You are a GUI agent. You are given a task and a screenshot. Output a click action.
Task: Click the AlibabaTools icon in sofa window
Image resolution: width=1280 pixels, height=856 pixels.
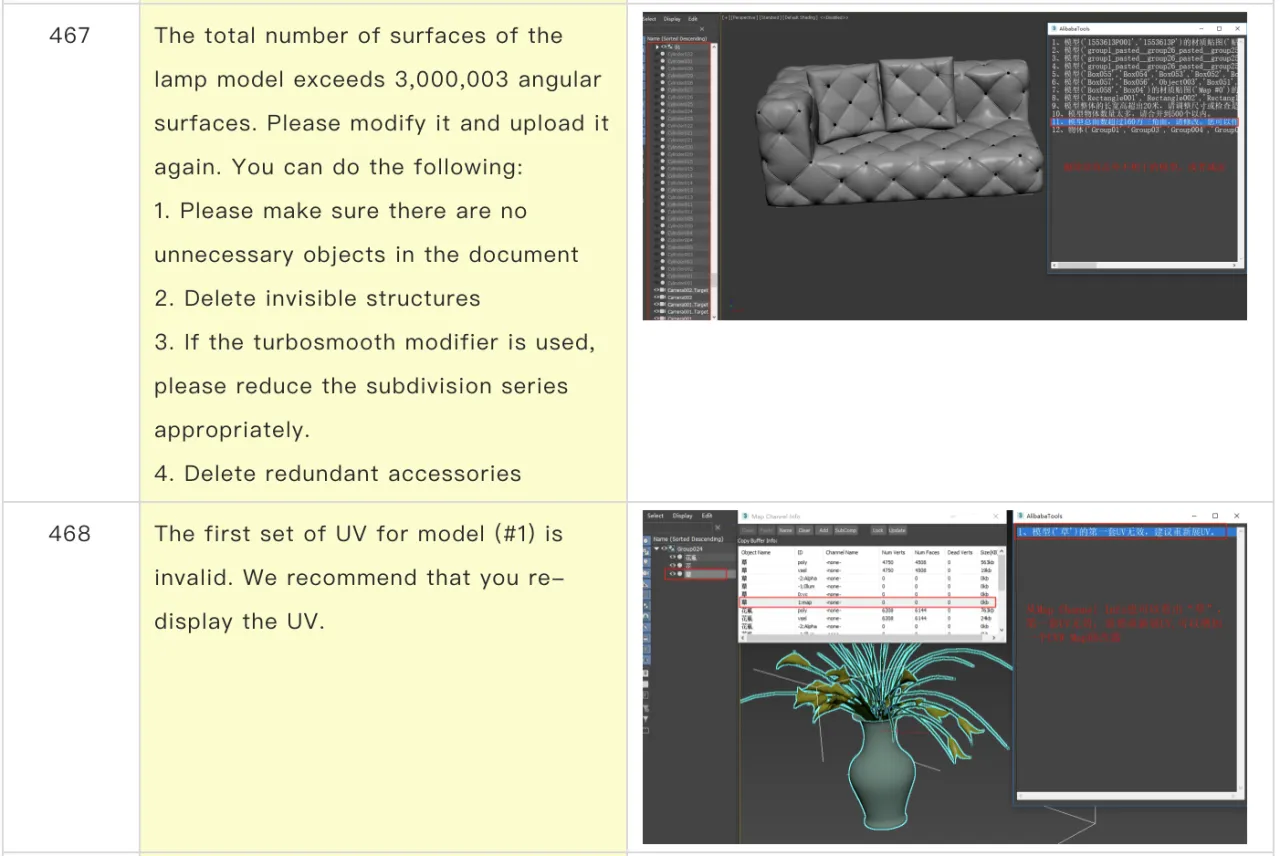point(1054,29)
